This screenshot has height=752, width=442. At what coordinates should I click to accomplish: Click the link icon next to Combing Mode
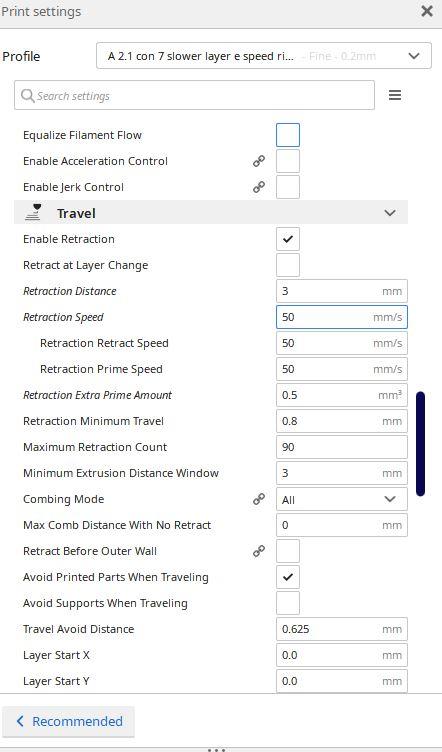click(259, 499)
